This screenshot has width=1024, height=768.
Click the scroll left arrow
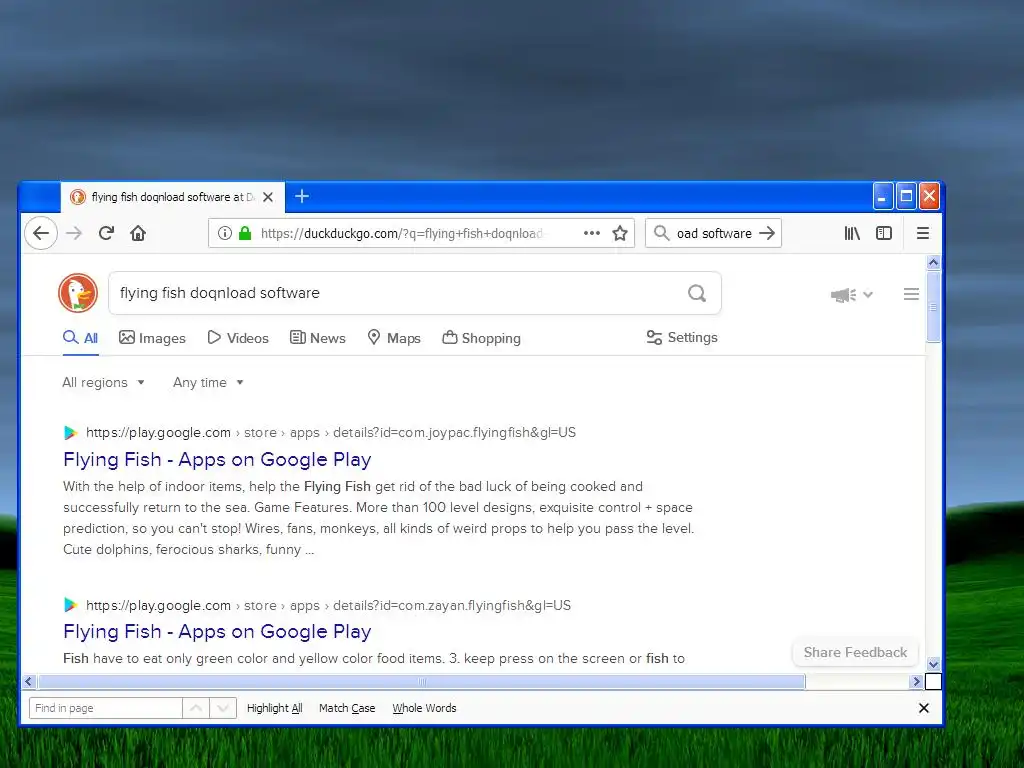coord(29,682)
